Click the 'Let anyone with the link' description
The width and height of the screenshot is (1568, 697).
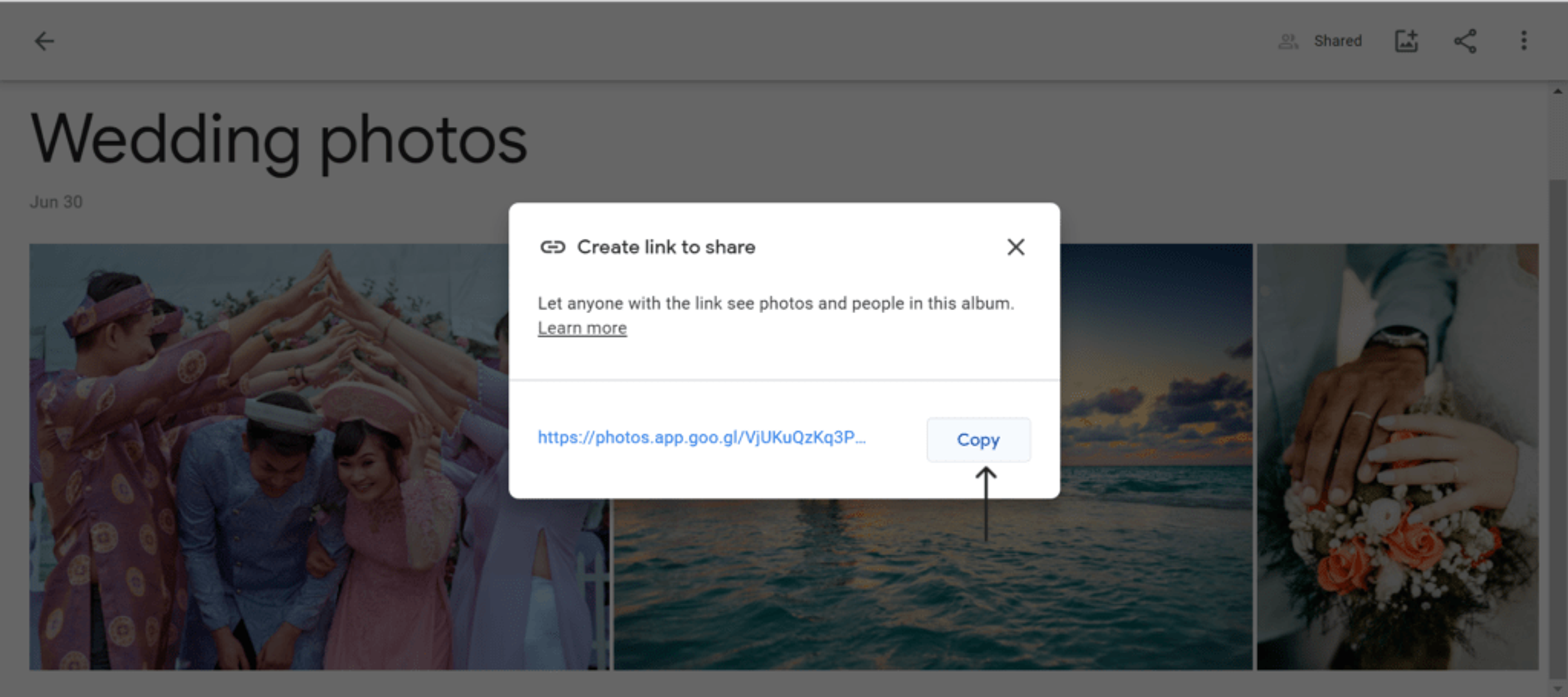[775, 304]
